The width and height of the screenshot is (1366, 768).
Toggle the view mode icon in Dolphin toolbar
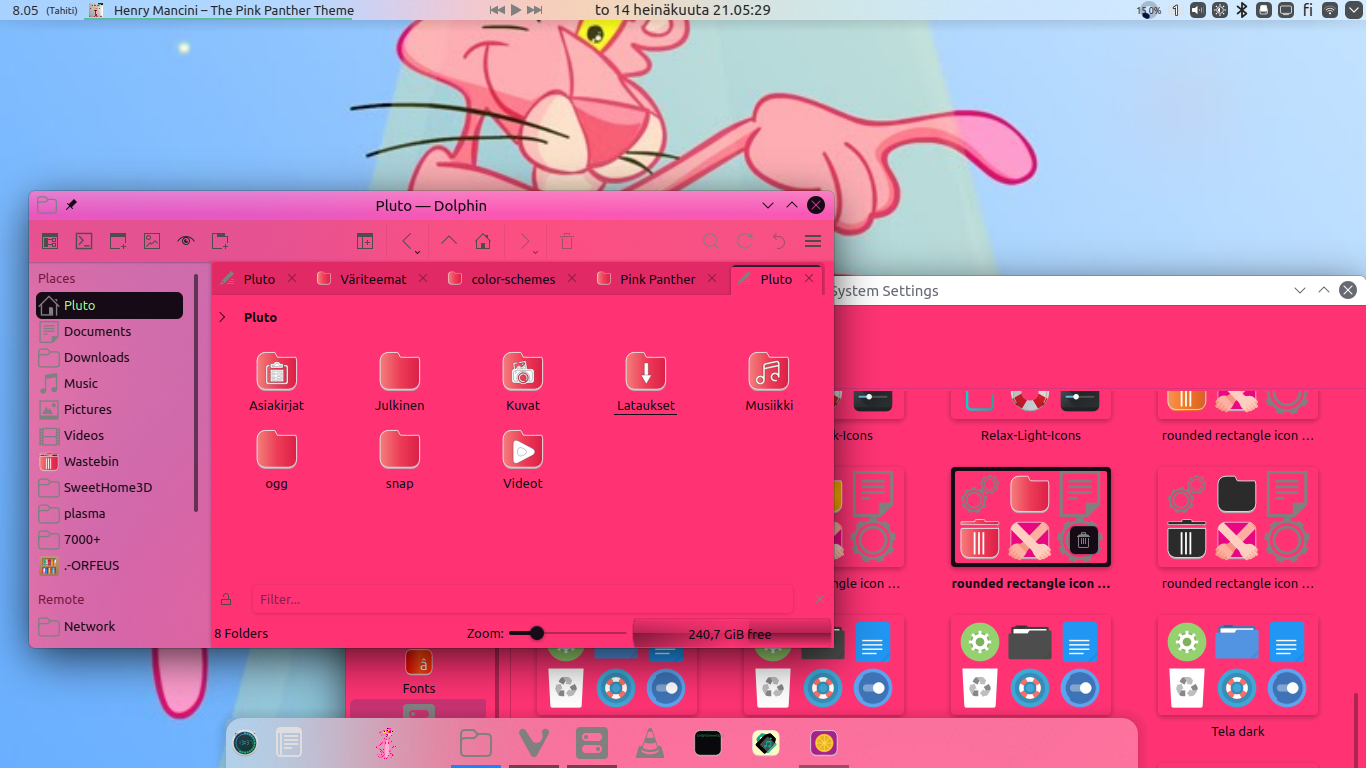(50, 241)
